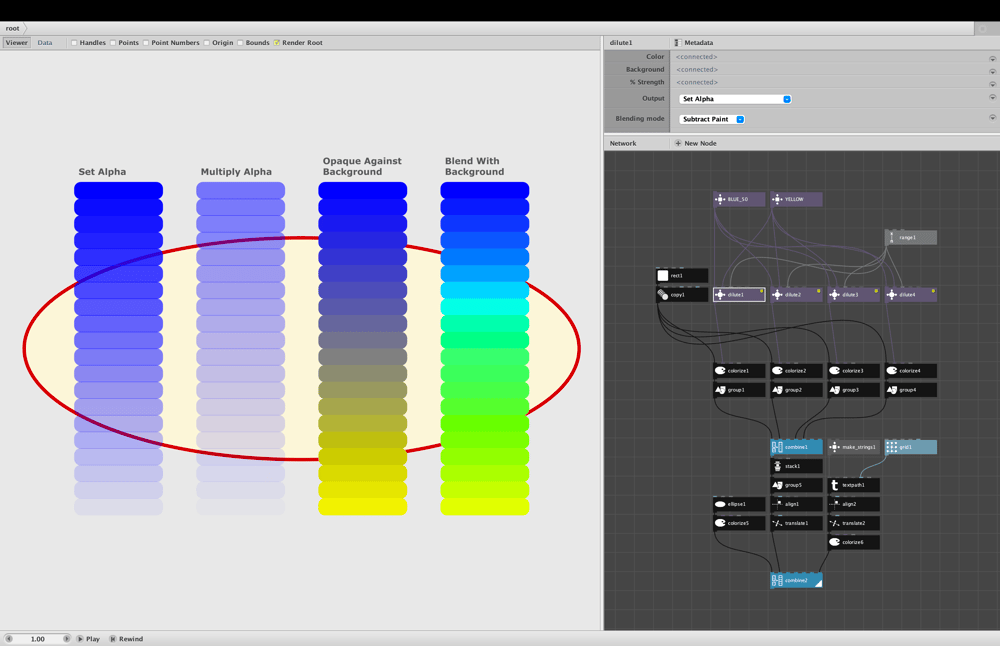Image resolution: width=1000 pixels, height=646 pixels.
Task: Select the colorize4 node
Action: pos(911,371)
